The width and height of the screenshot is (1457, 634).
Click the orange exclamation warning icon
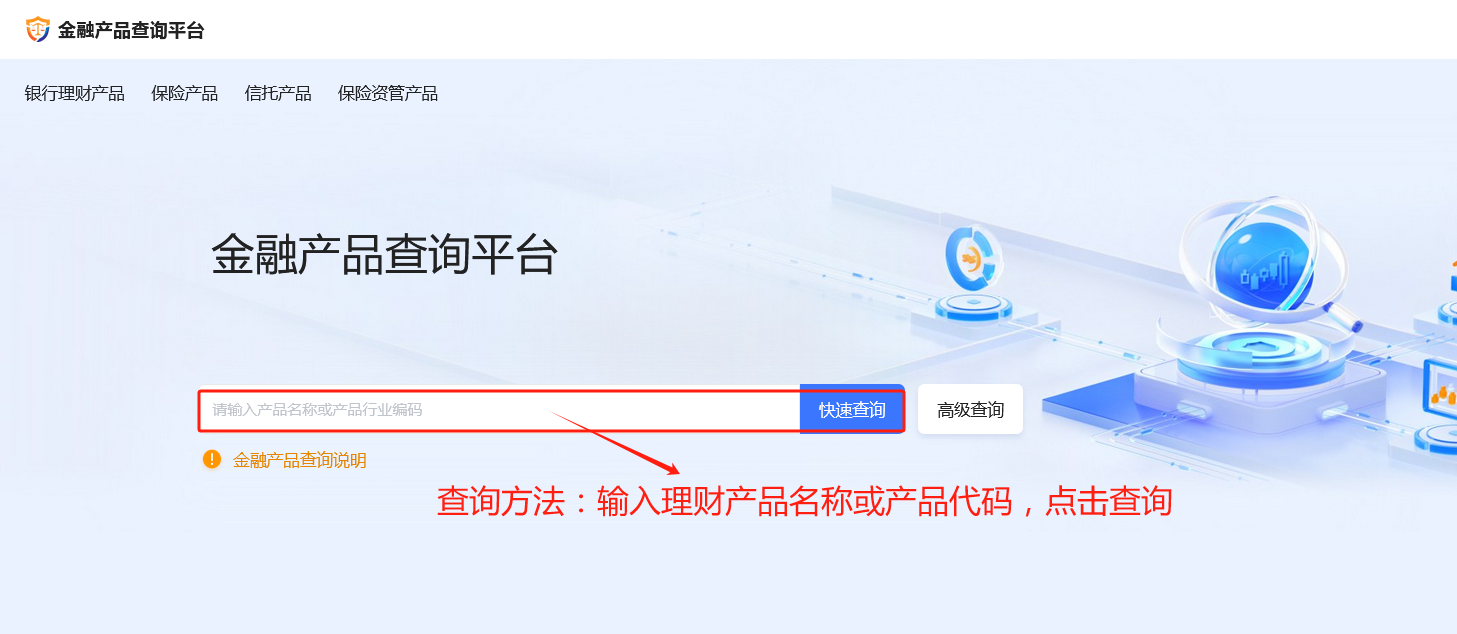212,459
